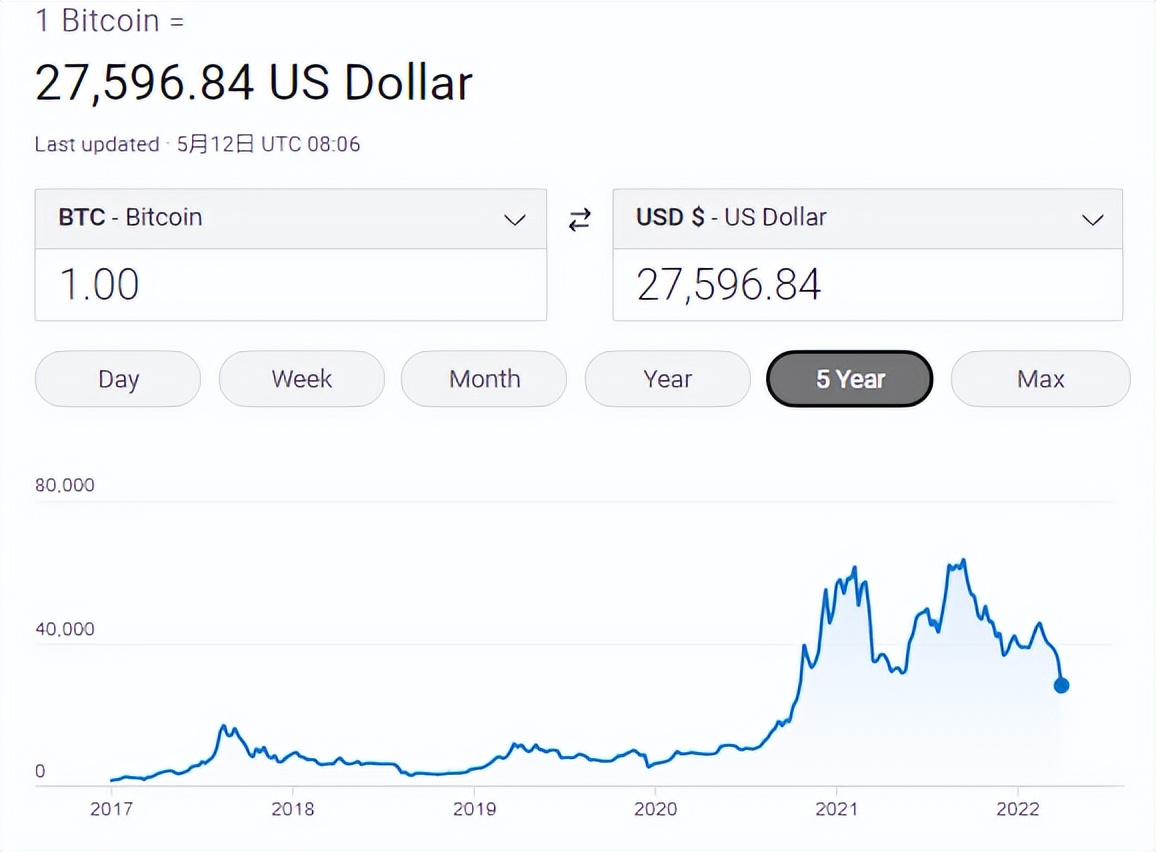Click the 2020 label on the chart axis
Screen dimensions: 1156x852
654,808
